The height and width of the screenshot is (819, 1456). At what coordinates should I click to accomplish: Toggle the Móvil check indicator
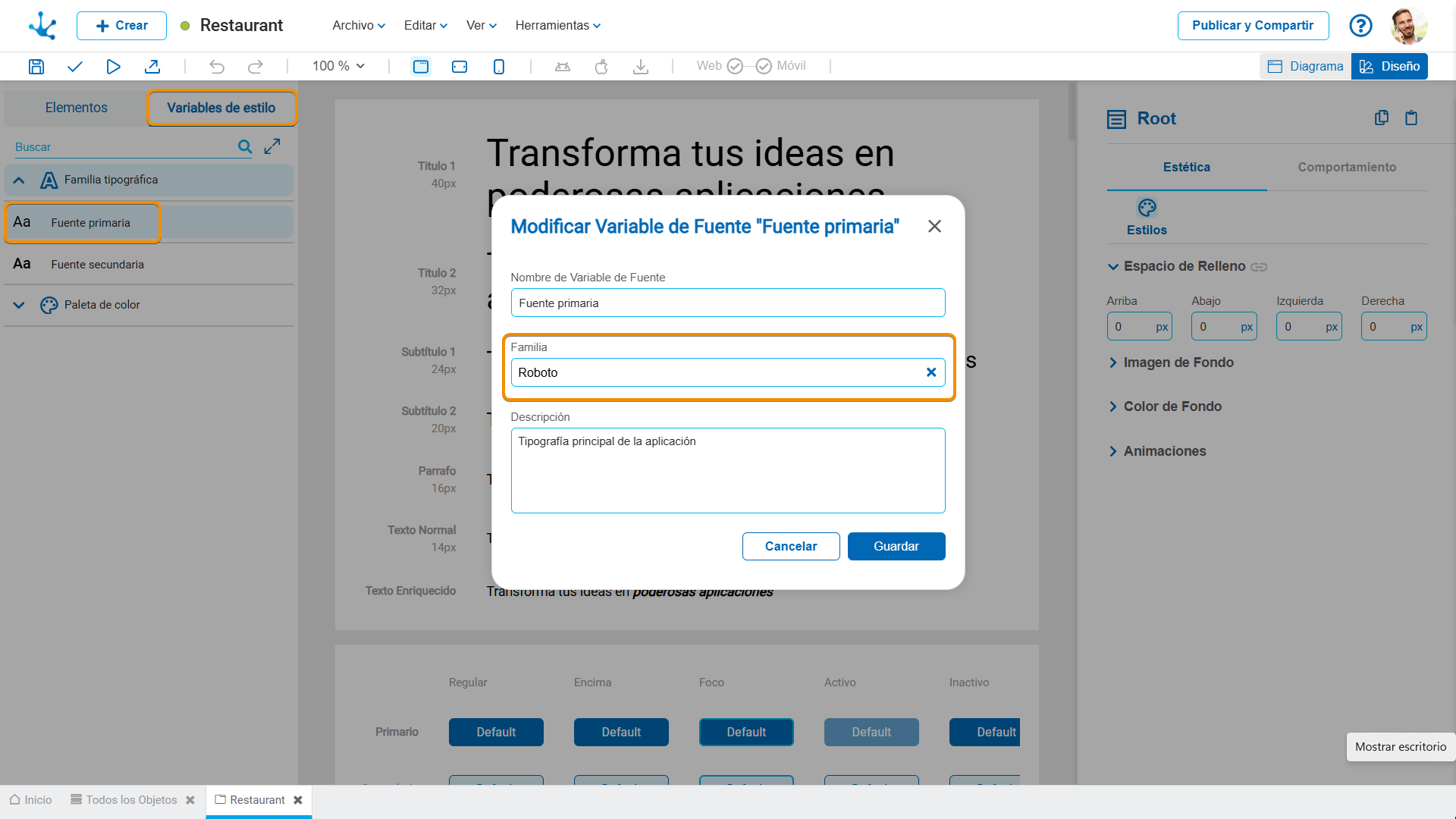point(764,67)
